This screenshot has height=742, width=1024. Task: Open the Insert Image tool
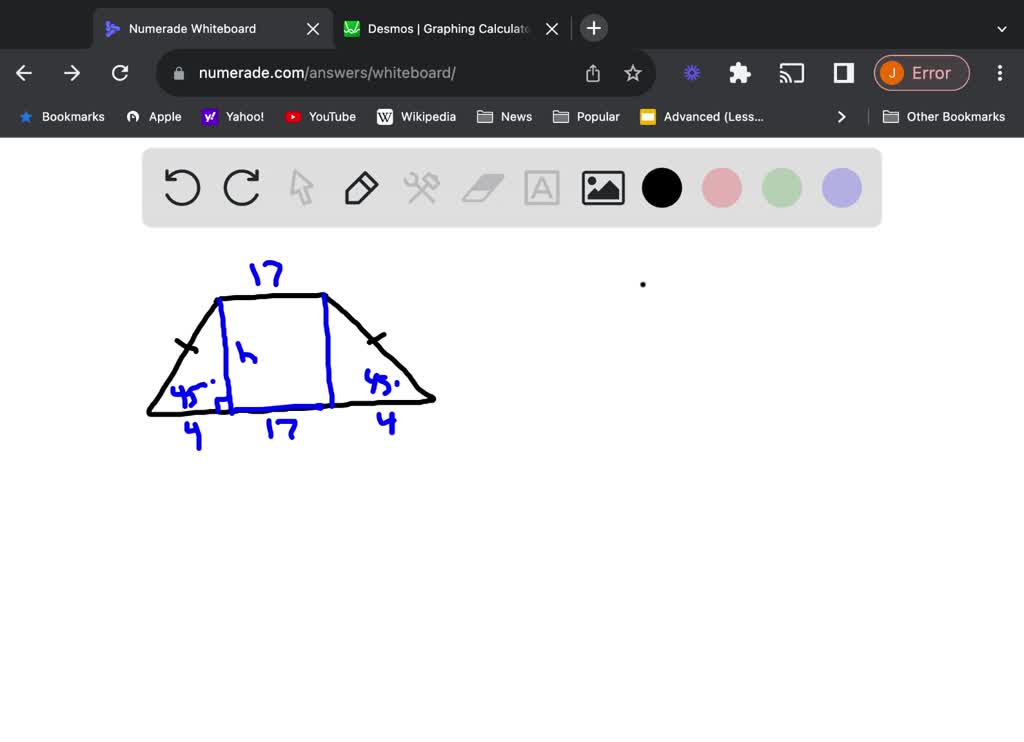(602, 187)
